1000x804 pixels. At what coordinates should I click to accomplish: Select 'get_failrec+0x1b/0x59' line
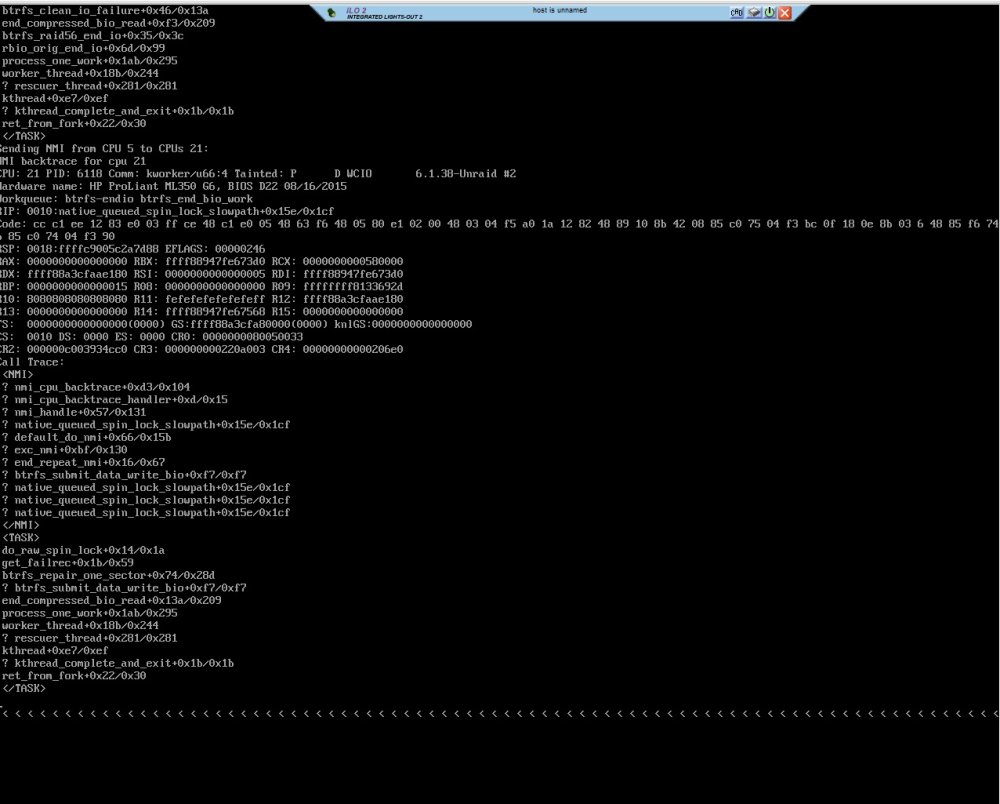(x=68, y=563)
